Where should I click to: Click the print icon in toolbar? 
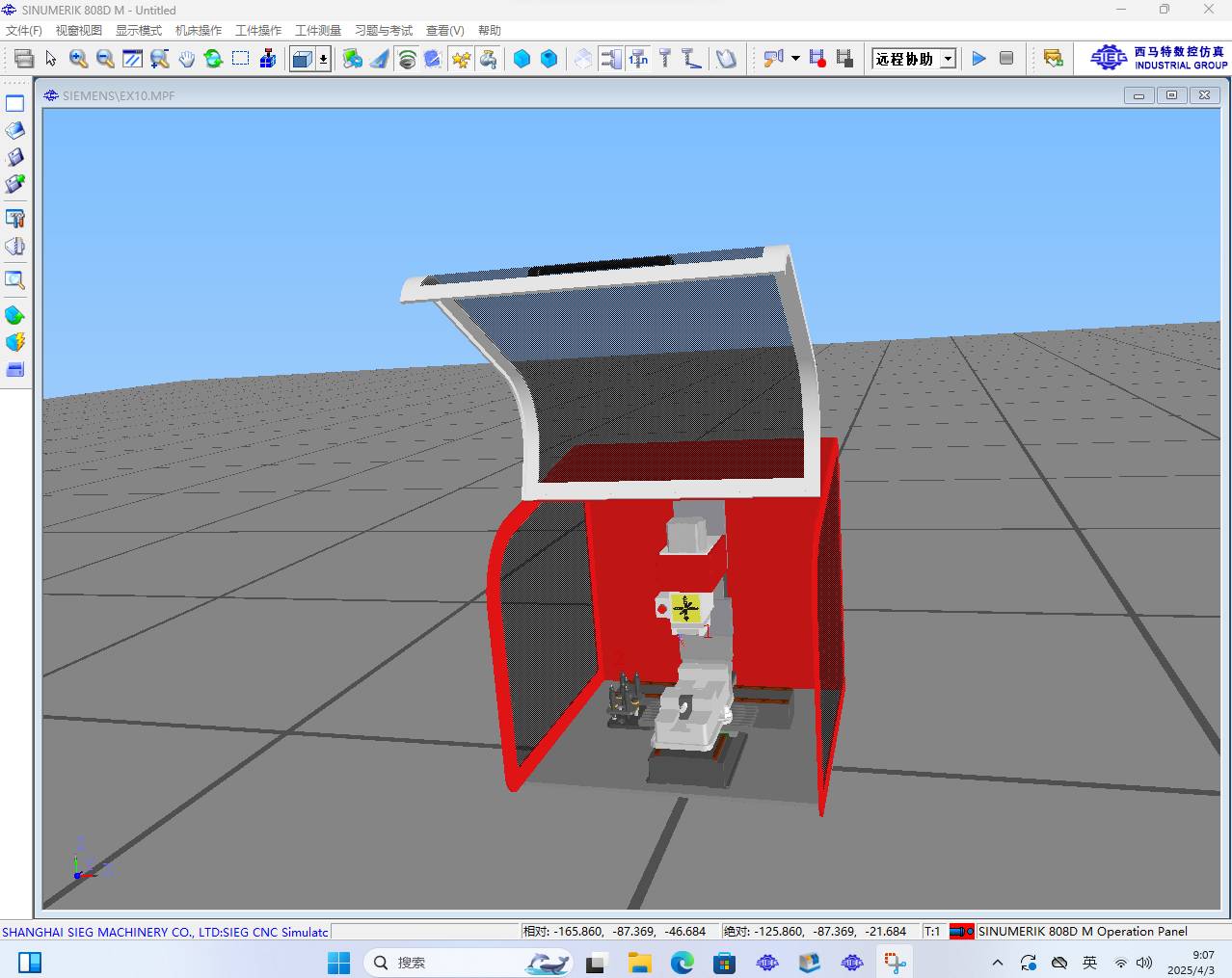[24, 59]
